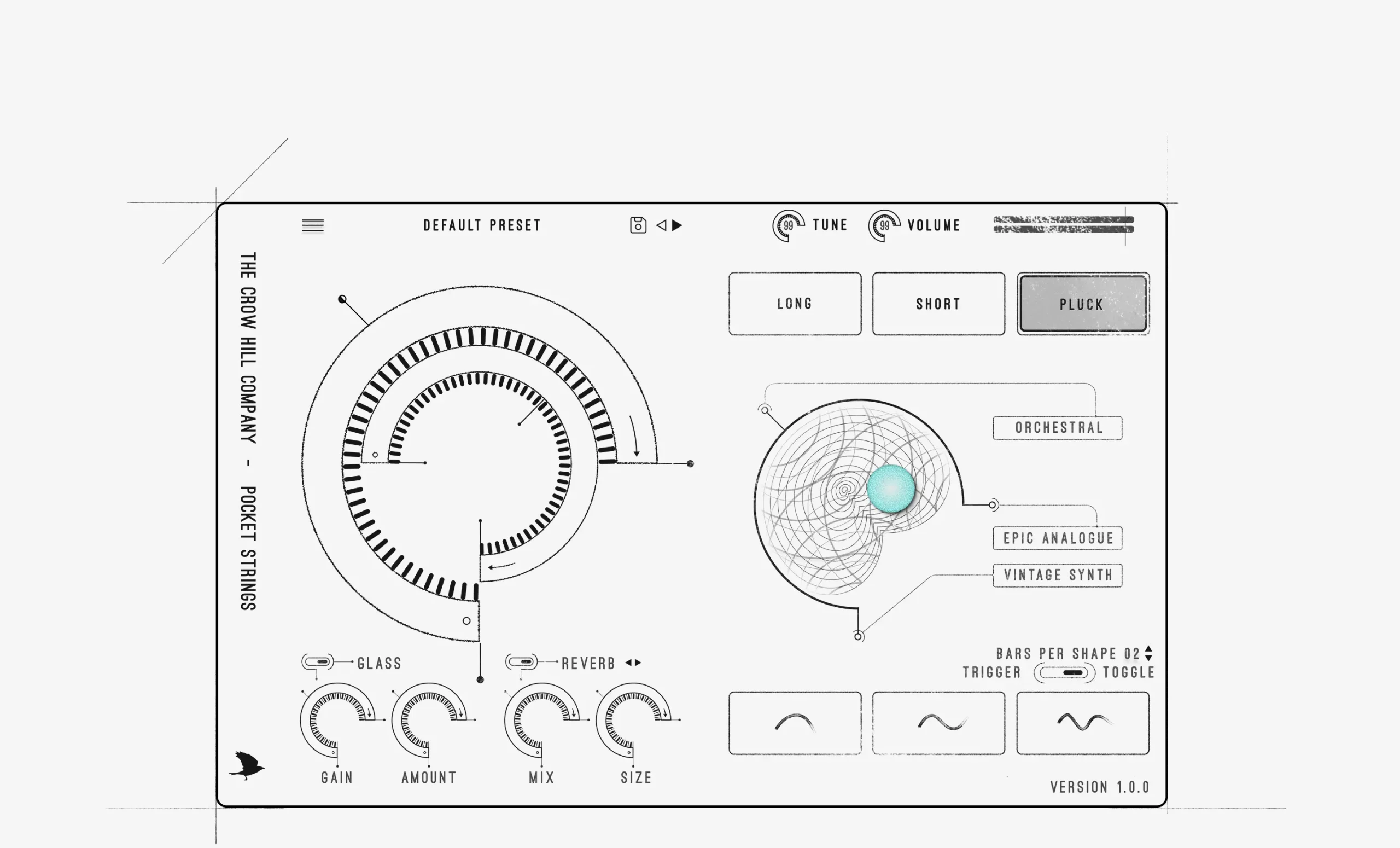This screenshot has width=1400, height=848.
Task: Click the Vintage Synth sound label
Action: [x=1058, y=575]
